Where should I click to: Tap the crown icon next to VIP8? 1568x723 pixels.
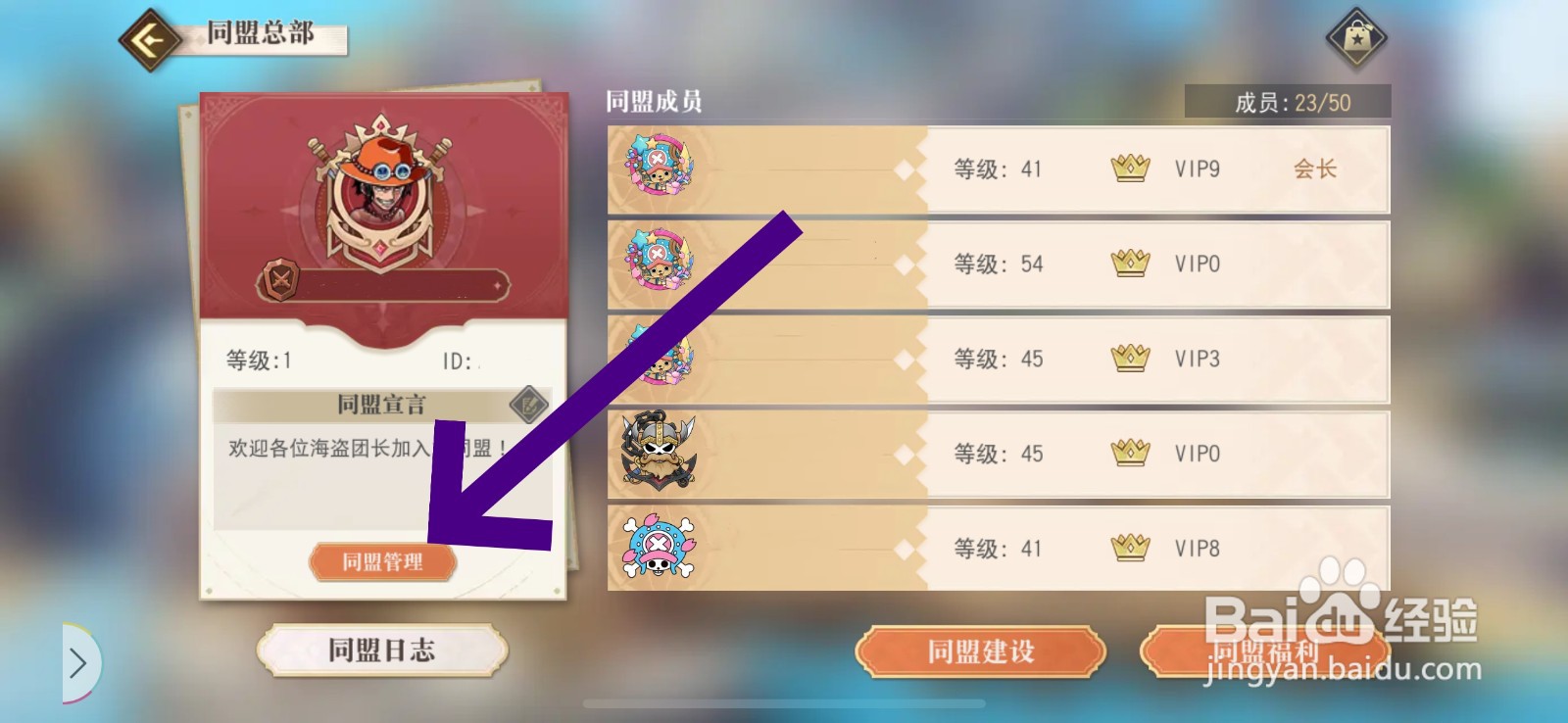tap(1130, 547)
